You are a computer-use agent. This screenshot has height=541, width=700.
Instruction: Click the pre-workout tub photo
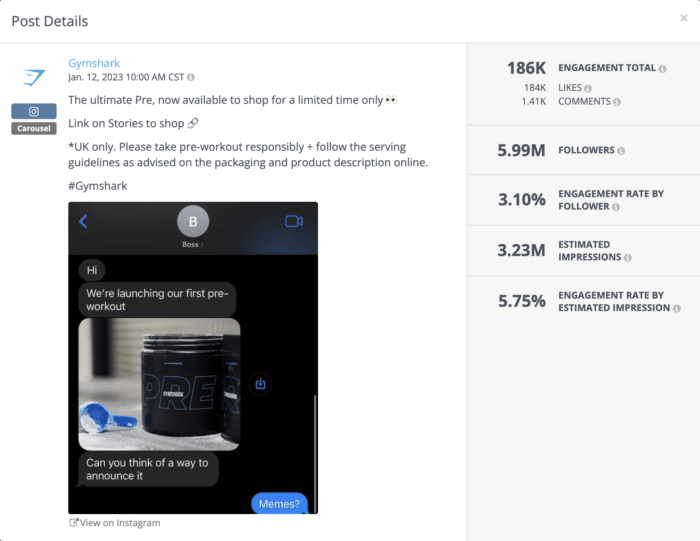point(159,384)
